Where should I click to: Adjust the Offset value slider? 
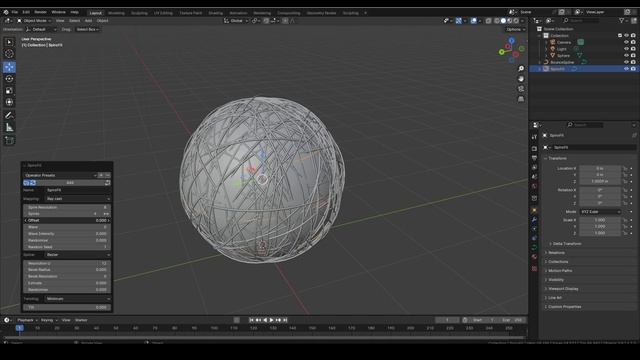(x=67, y=220)
